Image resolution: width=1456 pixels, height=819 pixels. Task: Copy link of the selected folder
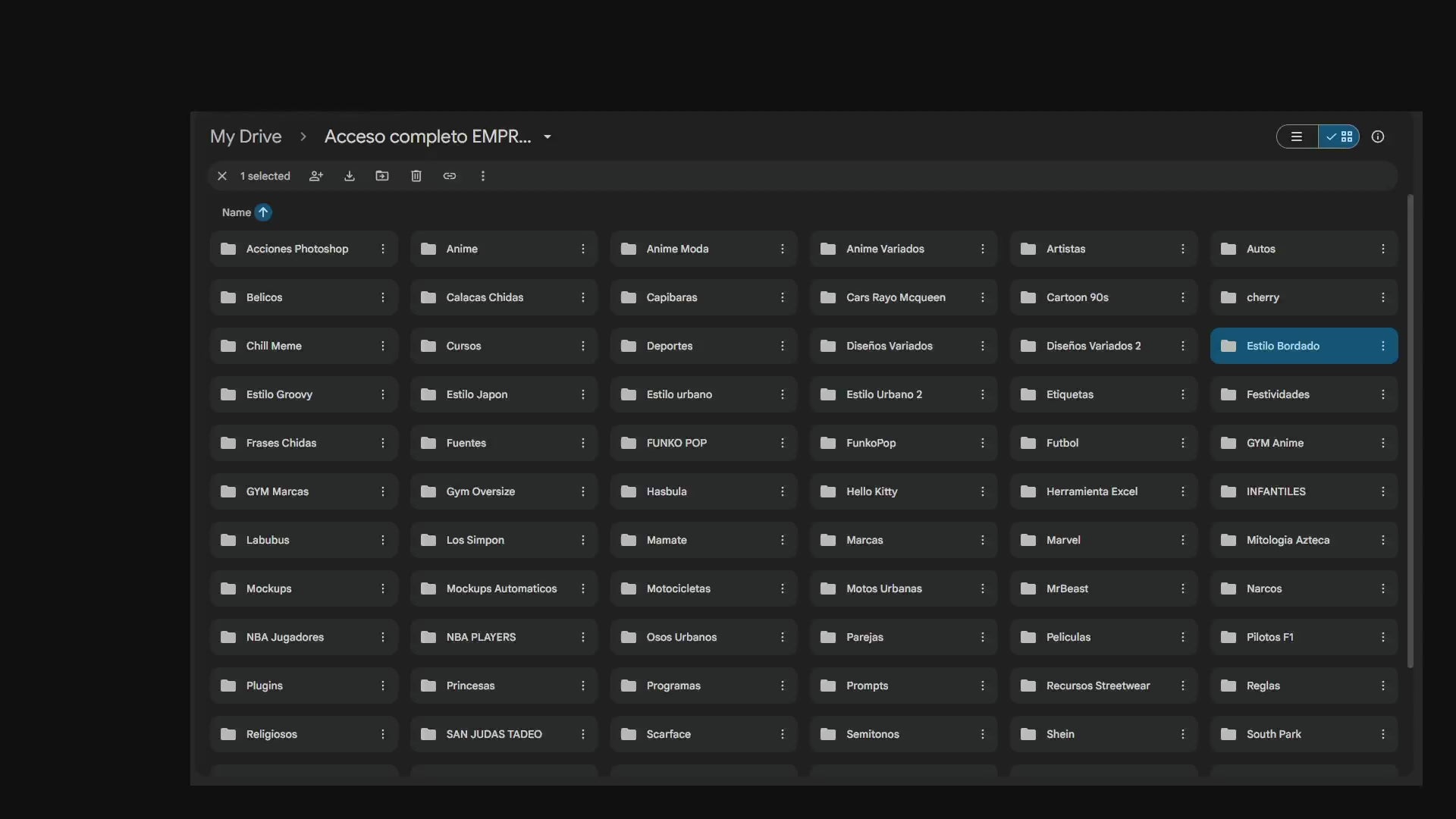[450, 176]
